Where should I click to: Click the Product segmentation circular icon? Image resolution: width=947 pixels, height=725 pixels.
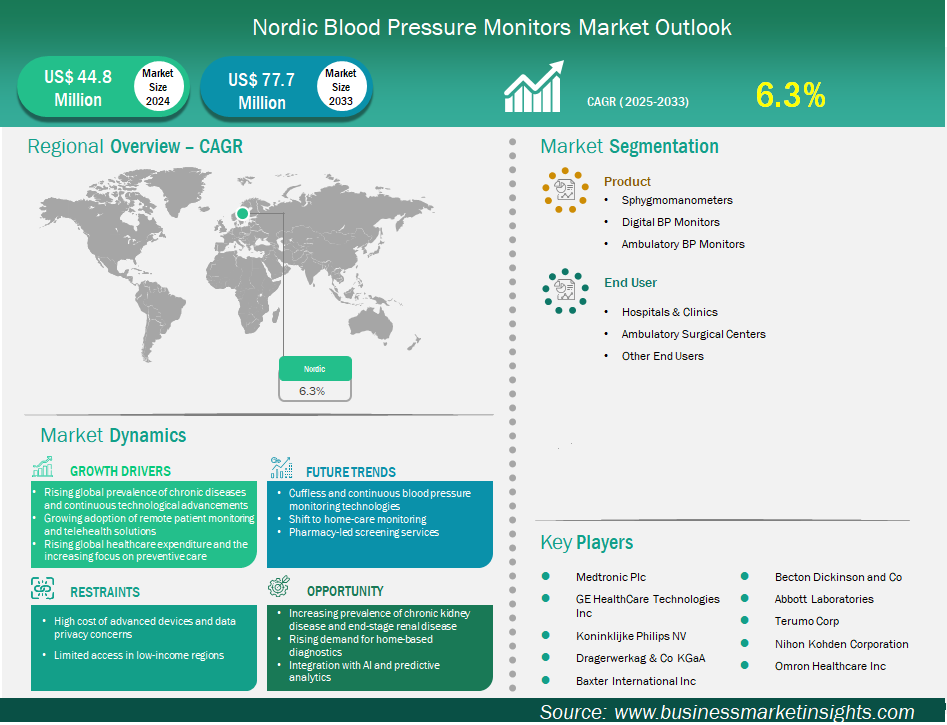click(566, 188)
